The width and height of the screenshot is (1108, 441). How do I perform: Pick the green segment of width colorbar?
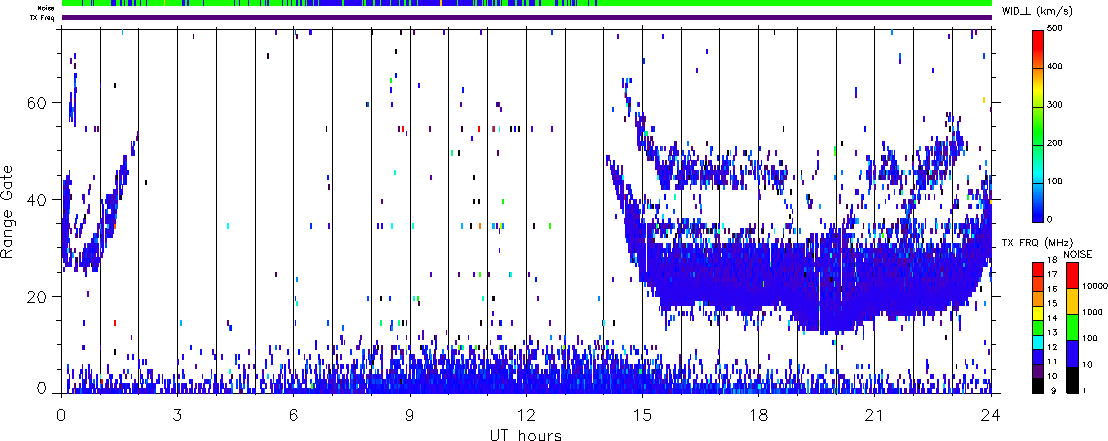(x=1038, y=126)
